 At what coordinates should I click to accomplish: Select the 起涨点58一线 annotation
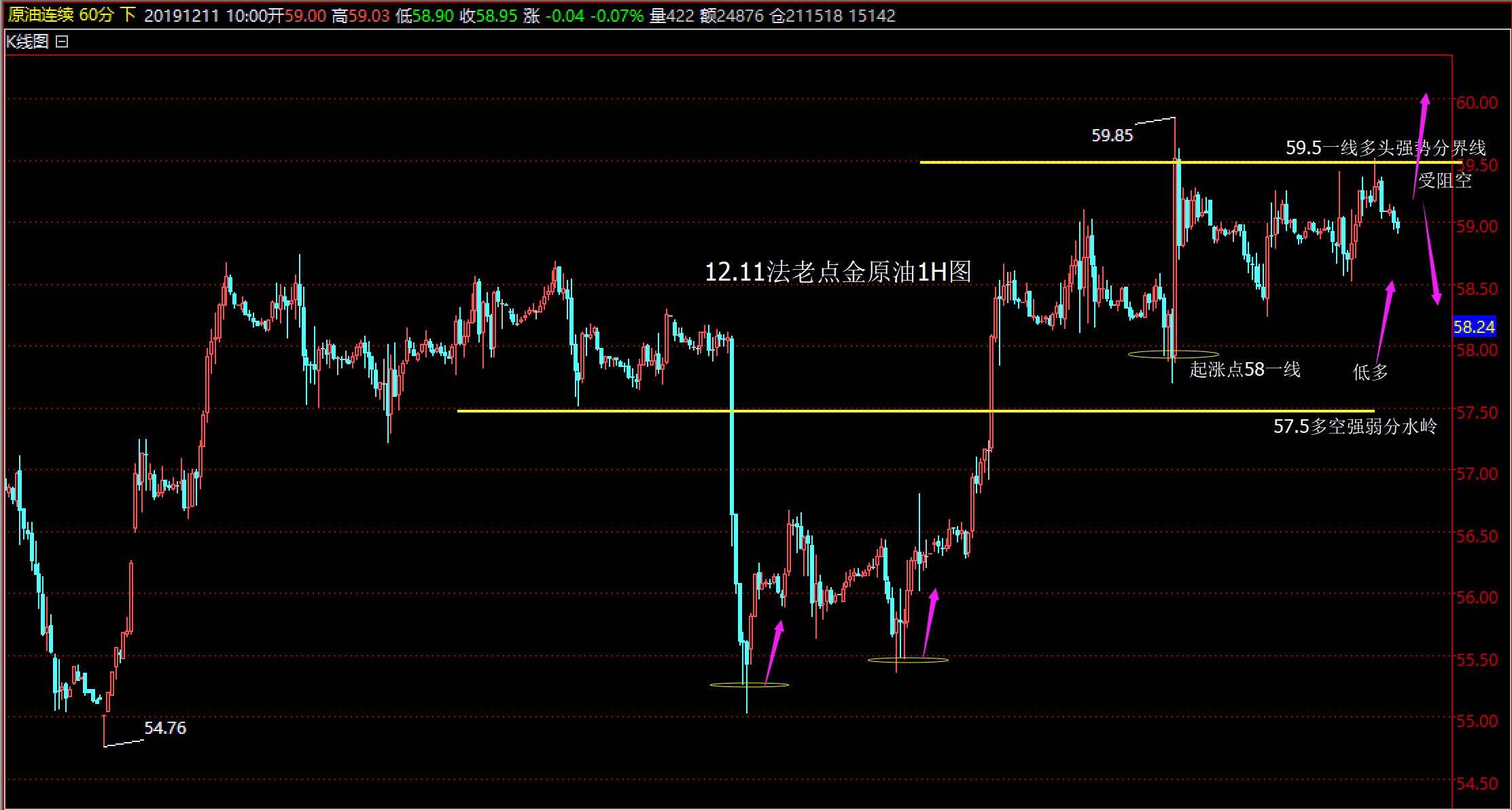[x=1245, y=370]
